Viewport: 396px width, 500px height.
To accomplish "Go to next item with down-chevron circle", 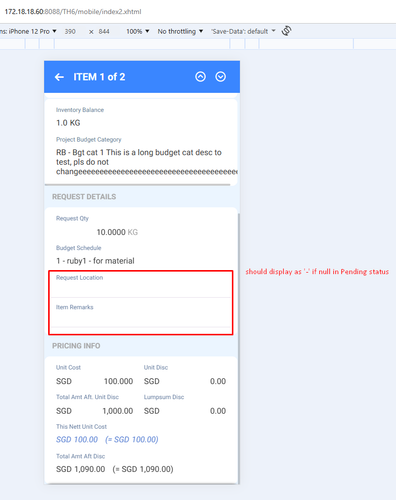I will click(x=220, y=77).
